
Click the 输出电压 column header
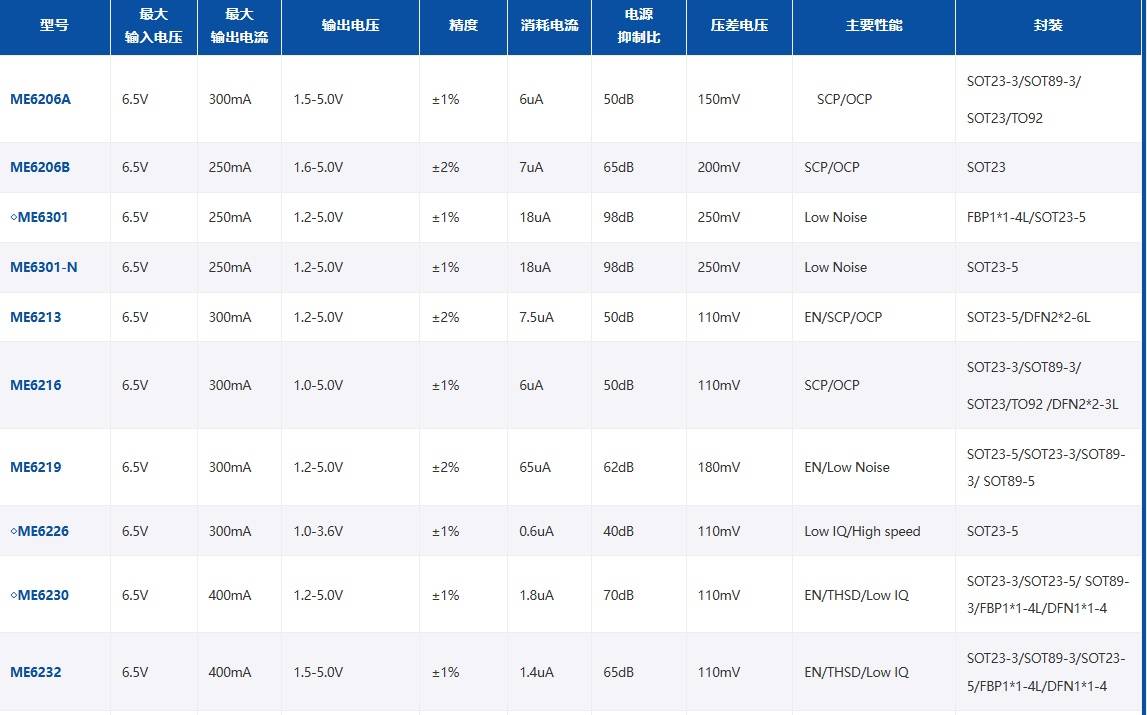pyautogui.click(x=350, y=26)
